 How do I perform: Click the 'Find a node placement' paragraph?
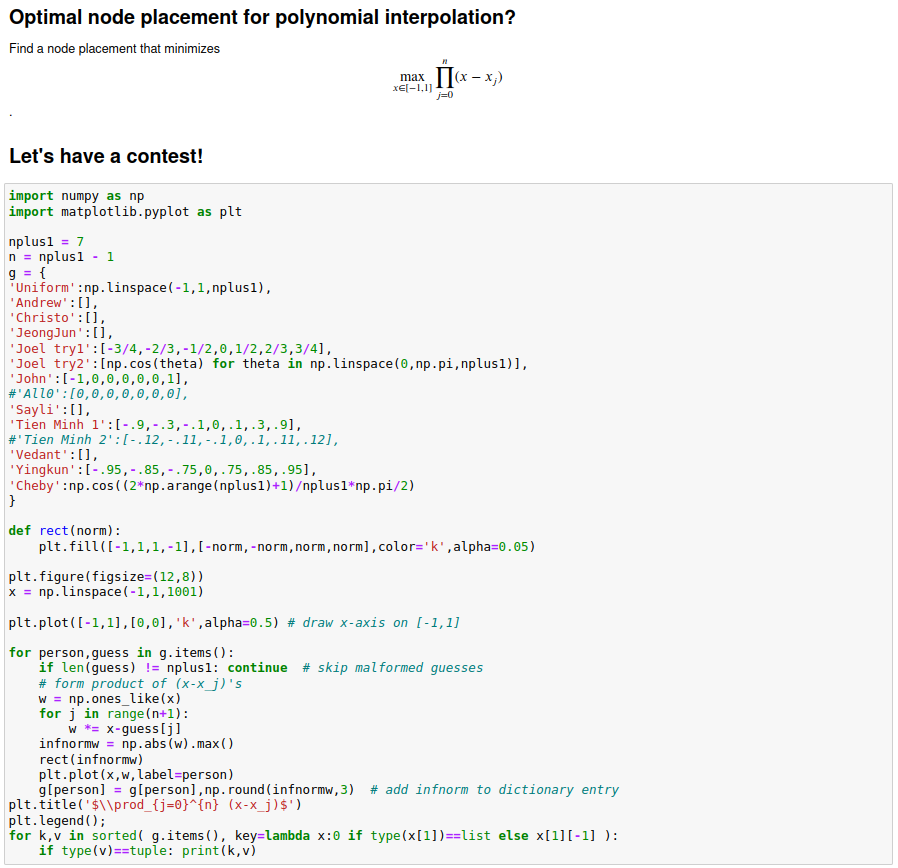pos(114,48)
